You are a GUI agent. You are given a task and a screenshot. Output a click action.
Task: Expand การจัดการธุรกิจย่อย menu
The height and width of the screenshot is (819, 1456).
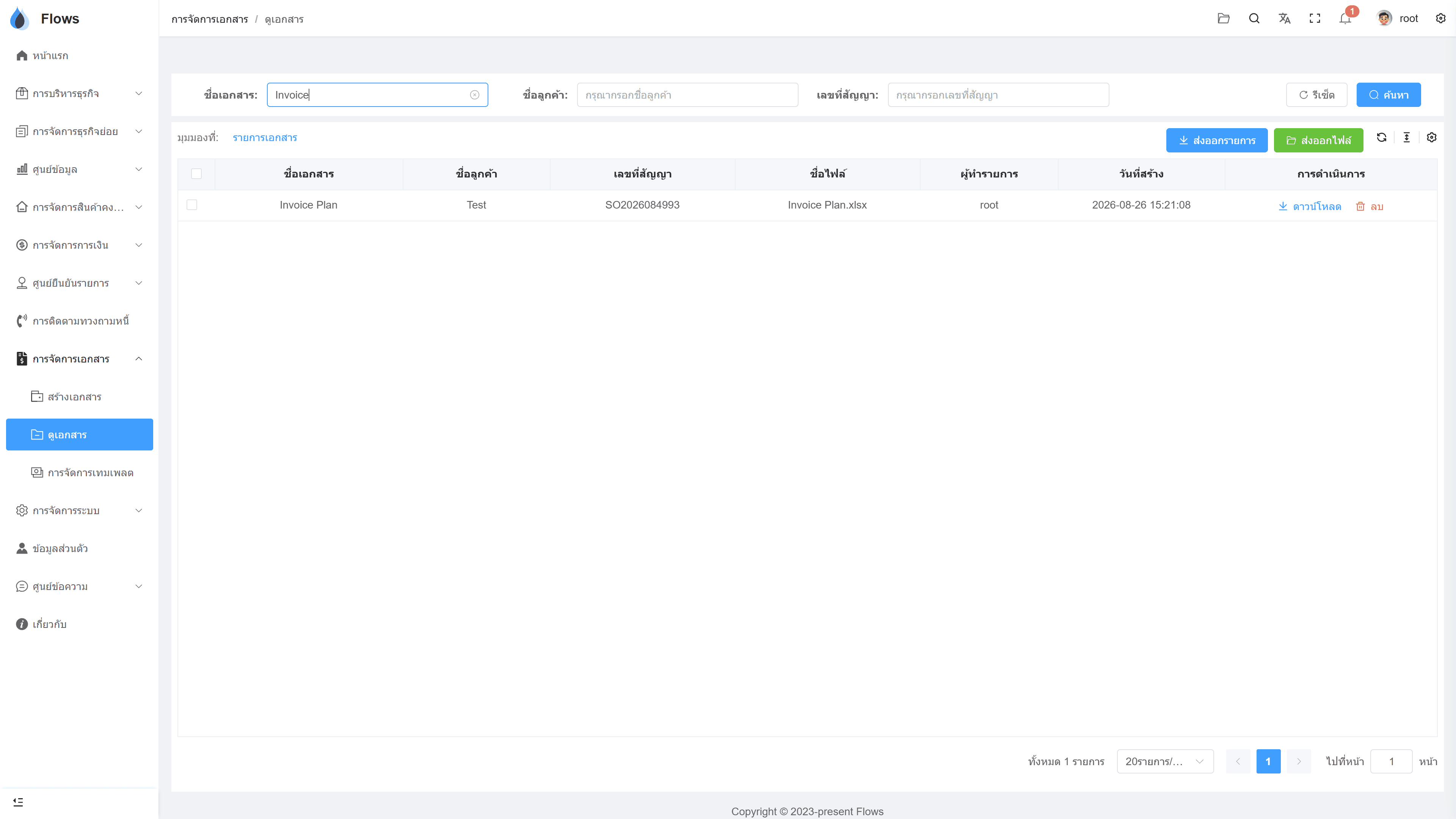pyautogui.click(x=79, y=131)
